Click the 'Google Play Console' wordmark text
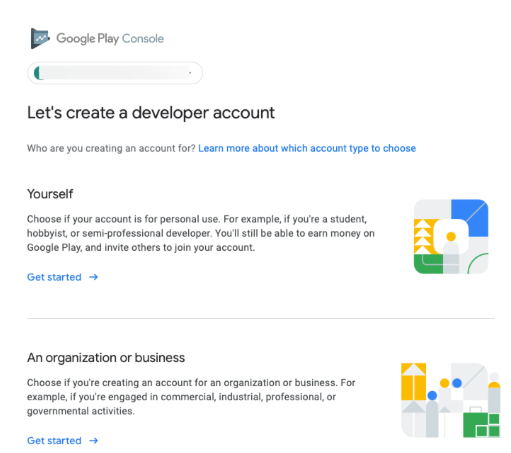 [110, 39]
